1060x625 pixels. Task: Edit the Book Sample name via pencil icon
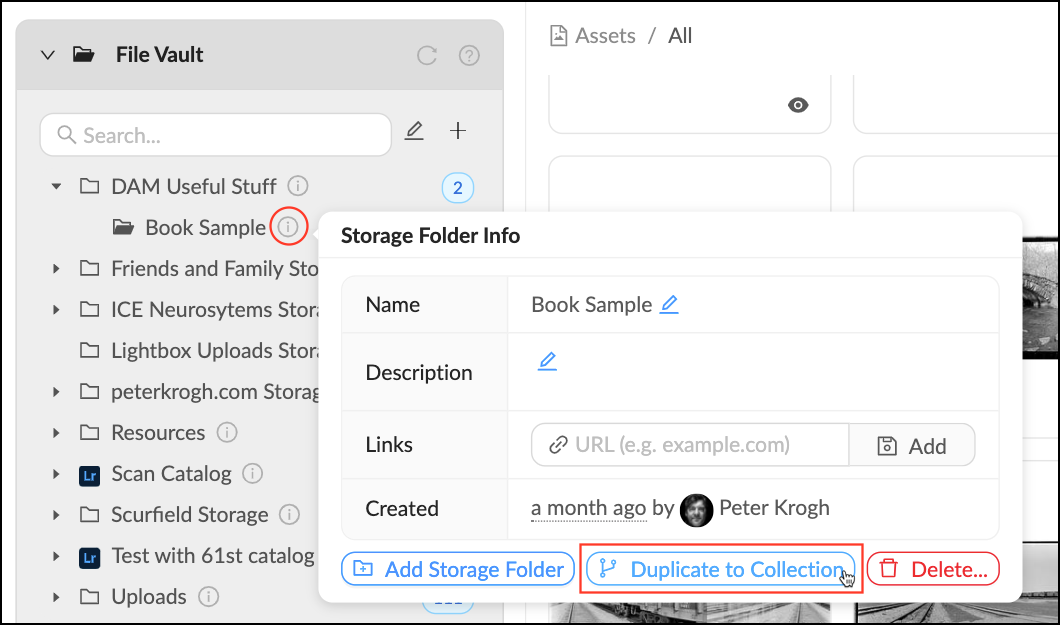point(668,303)
